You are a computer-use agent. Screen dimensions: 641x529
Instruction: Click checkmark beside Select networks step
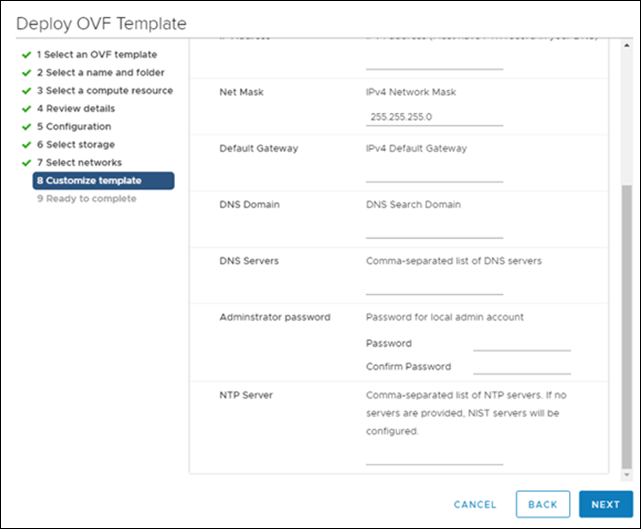point(26,162)
